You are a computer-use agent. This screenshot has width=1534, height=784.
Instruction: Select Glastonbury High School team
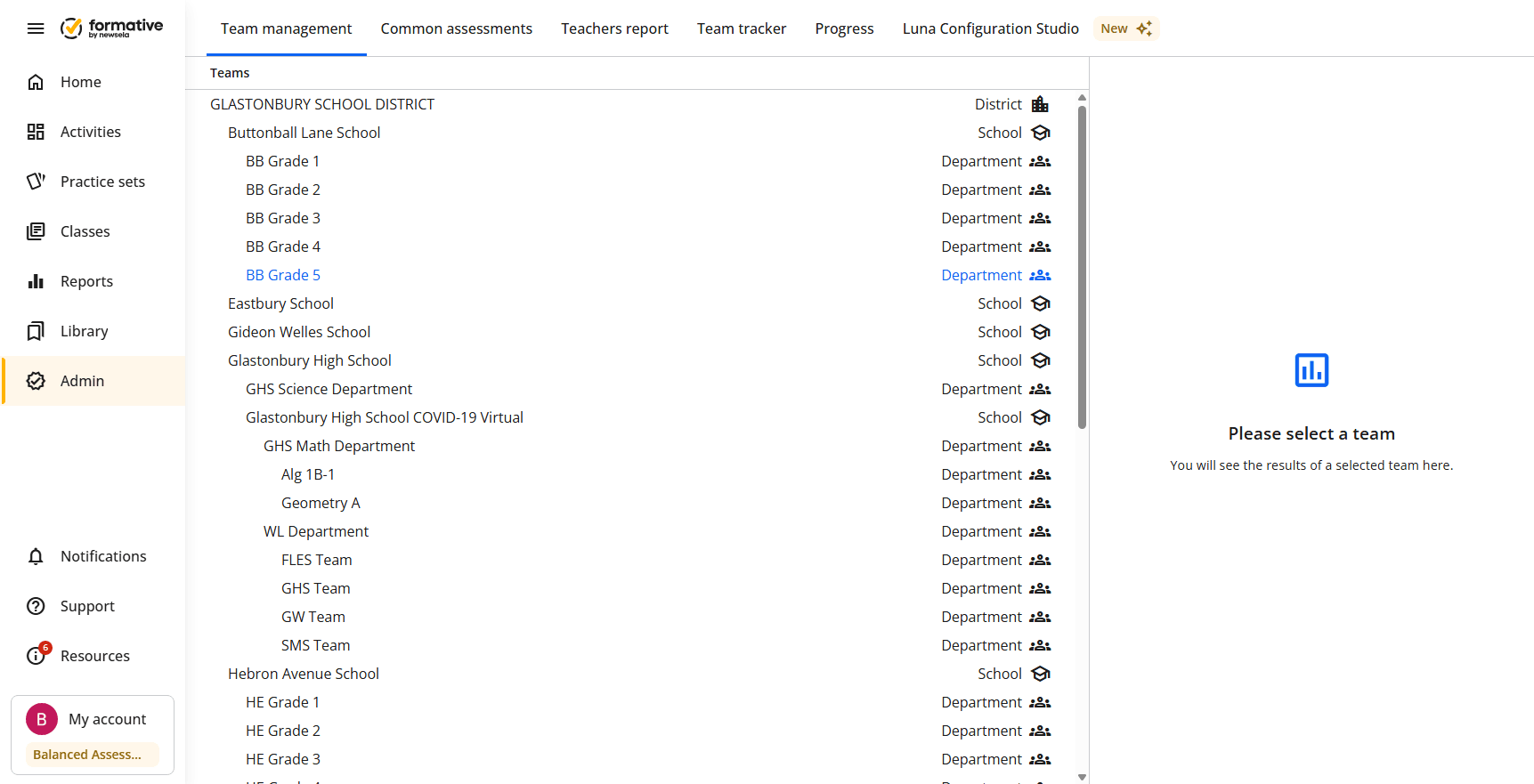[309, 360]
